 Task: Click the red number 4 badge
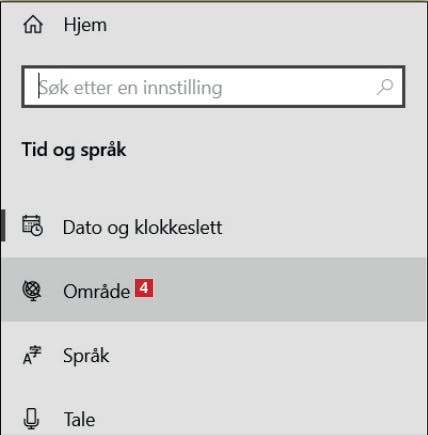[x=144, y=288]
